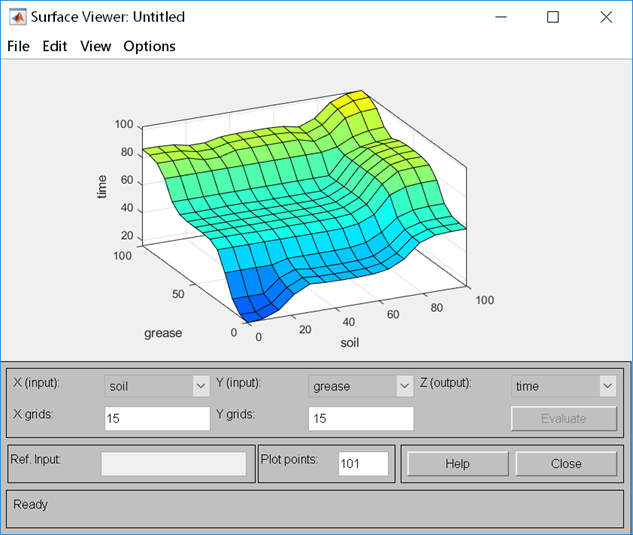Minimize the Surface Viewer window

tap(501, 17)
